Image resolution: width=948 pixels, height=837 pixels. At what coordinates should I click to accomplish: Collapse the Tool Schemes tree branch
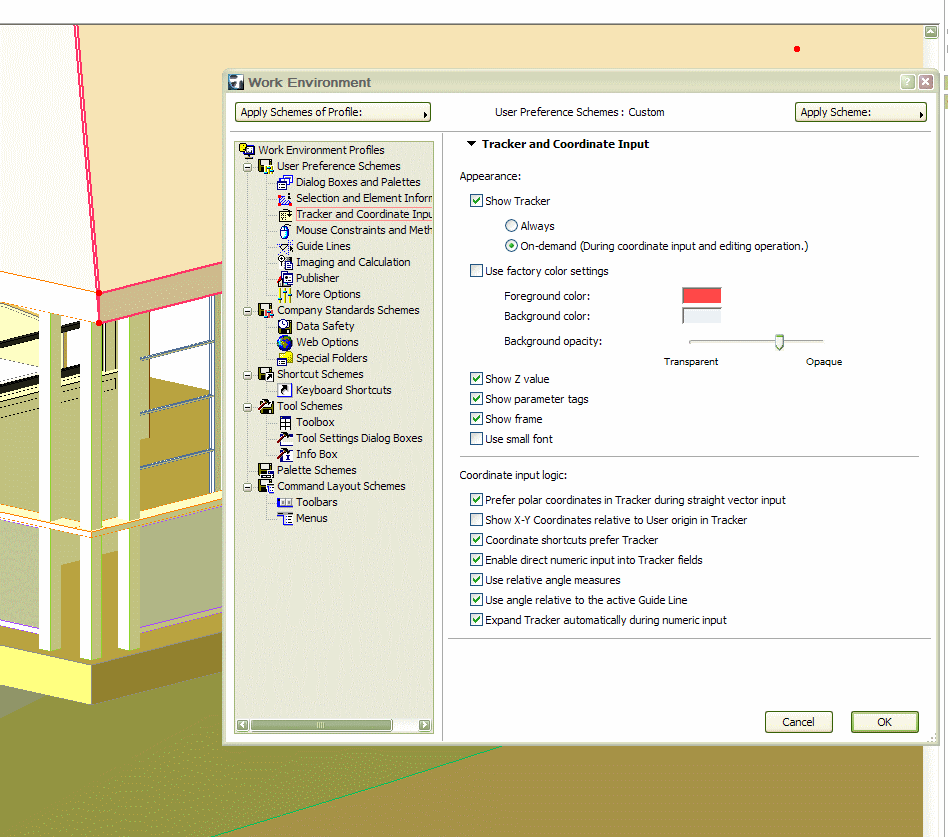tap(247, 406)
